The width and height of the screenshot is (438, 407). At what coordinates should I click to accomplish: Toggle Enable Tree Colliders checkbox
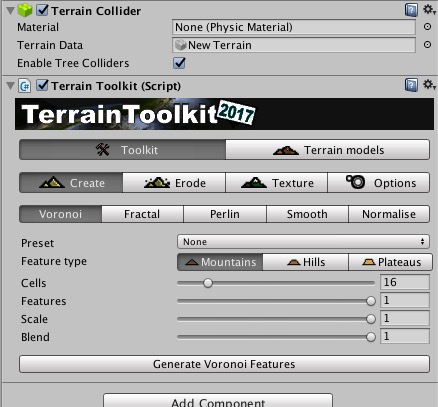click(179, 63)
